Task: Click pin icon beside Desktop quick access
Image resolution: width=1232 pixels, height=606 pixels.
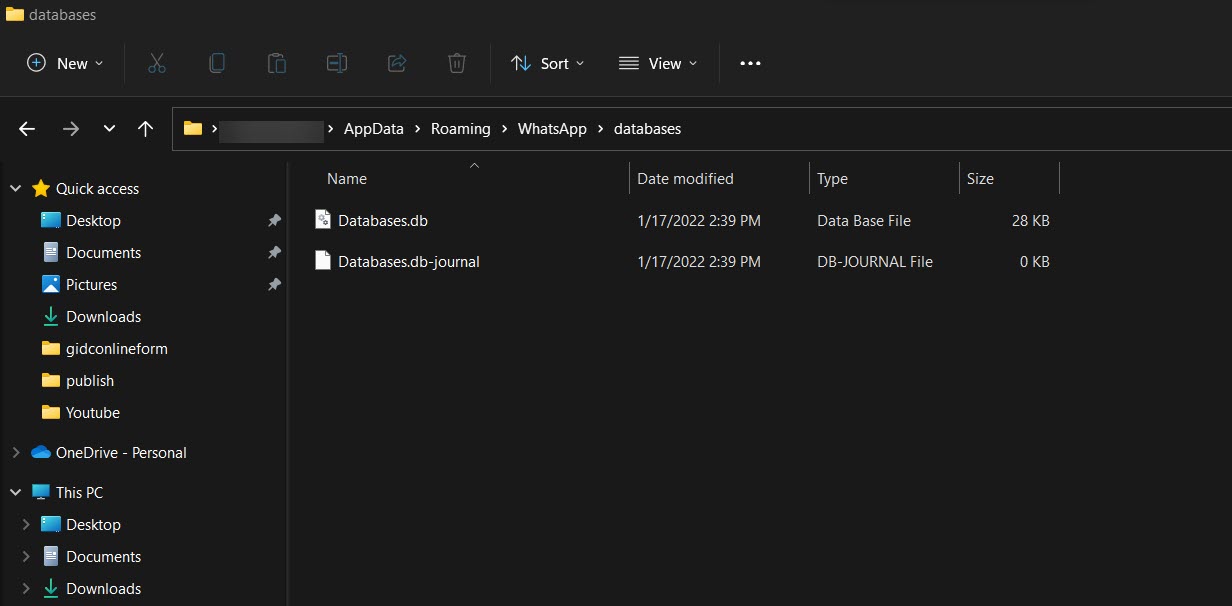Action: tap(274, 220)
